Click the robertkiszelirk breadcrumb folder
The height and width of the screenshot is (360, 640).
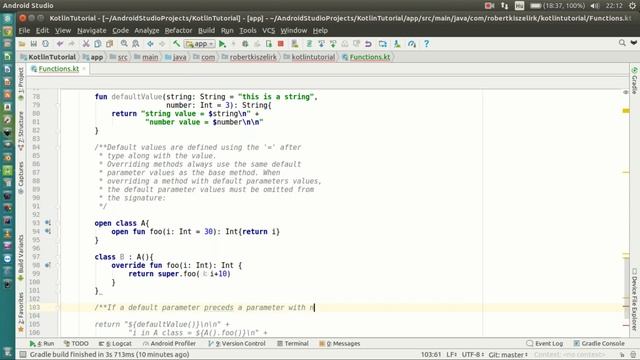coord(249,57)
